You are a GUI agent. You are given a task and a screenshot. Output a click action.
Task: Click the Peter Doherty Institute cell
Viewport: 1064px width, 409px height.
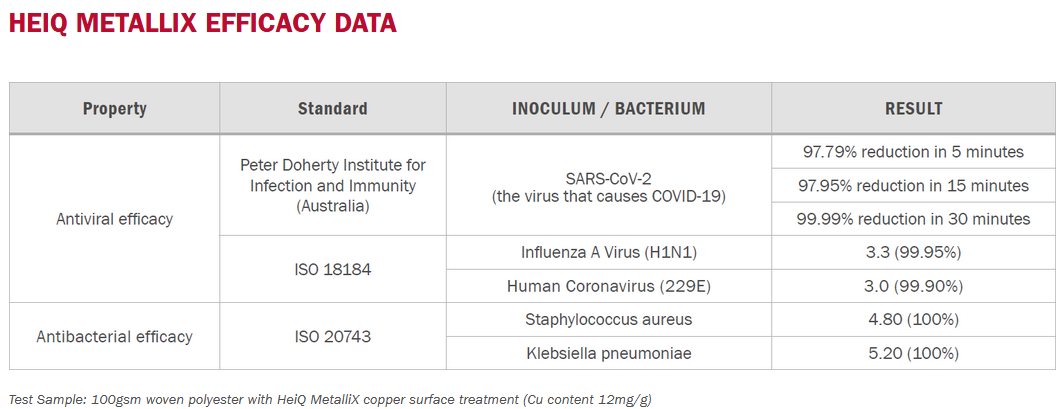click(x=332, y=185)
